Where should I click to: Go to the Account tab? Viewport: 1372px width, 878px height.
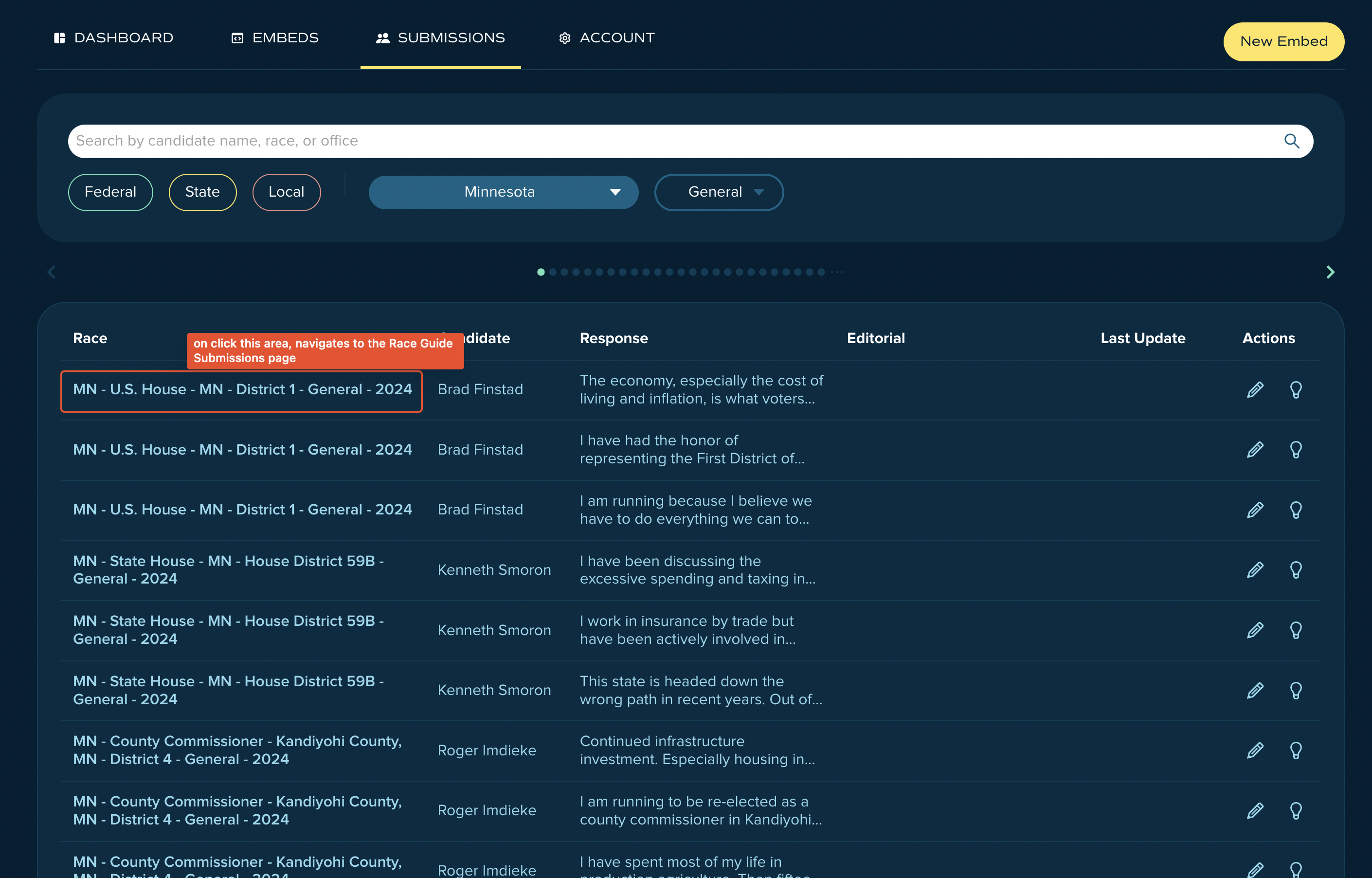click(x=606, y=37)
